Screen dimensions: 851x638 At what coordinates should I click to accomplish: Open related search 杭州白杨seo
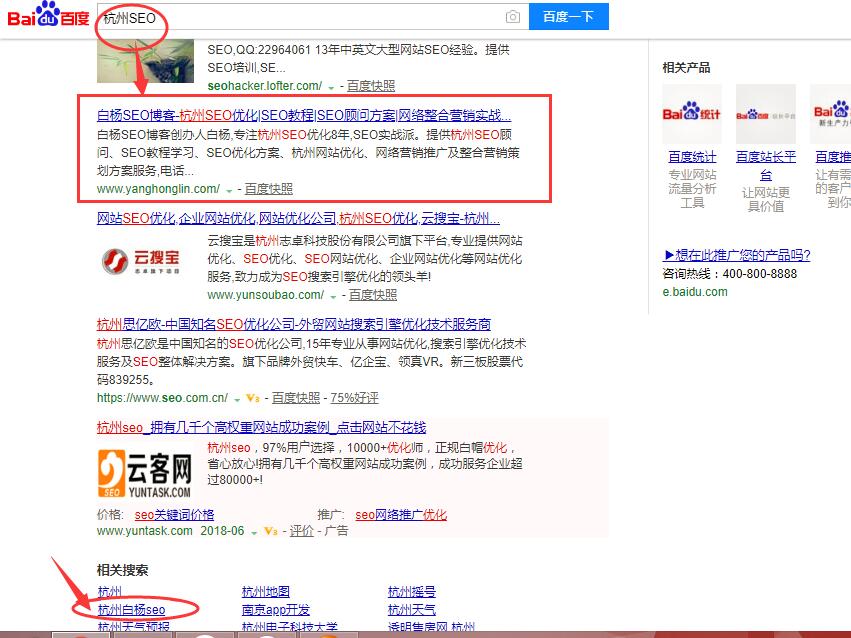pos(131,610)
